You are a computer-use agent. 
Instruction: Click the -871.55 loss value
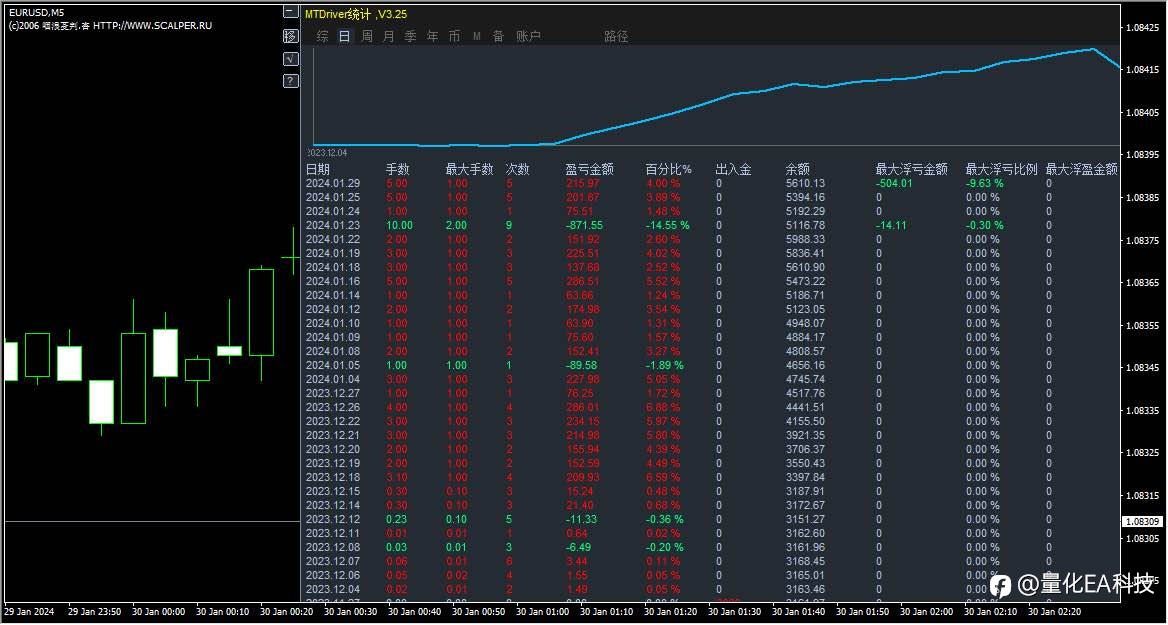point(583,225)
